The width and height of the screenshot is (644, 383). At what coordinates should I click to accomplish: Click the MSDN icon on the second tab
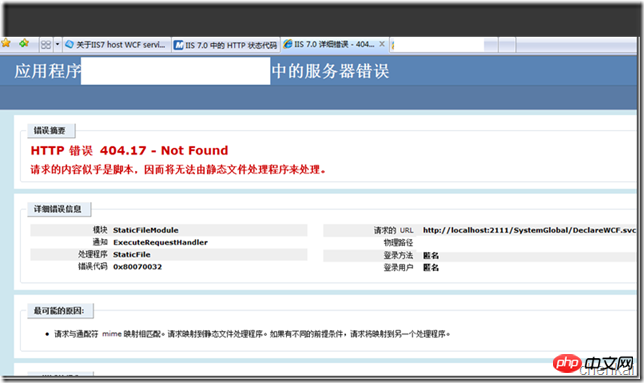tap(179, 45)
